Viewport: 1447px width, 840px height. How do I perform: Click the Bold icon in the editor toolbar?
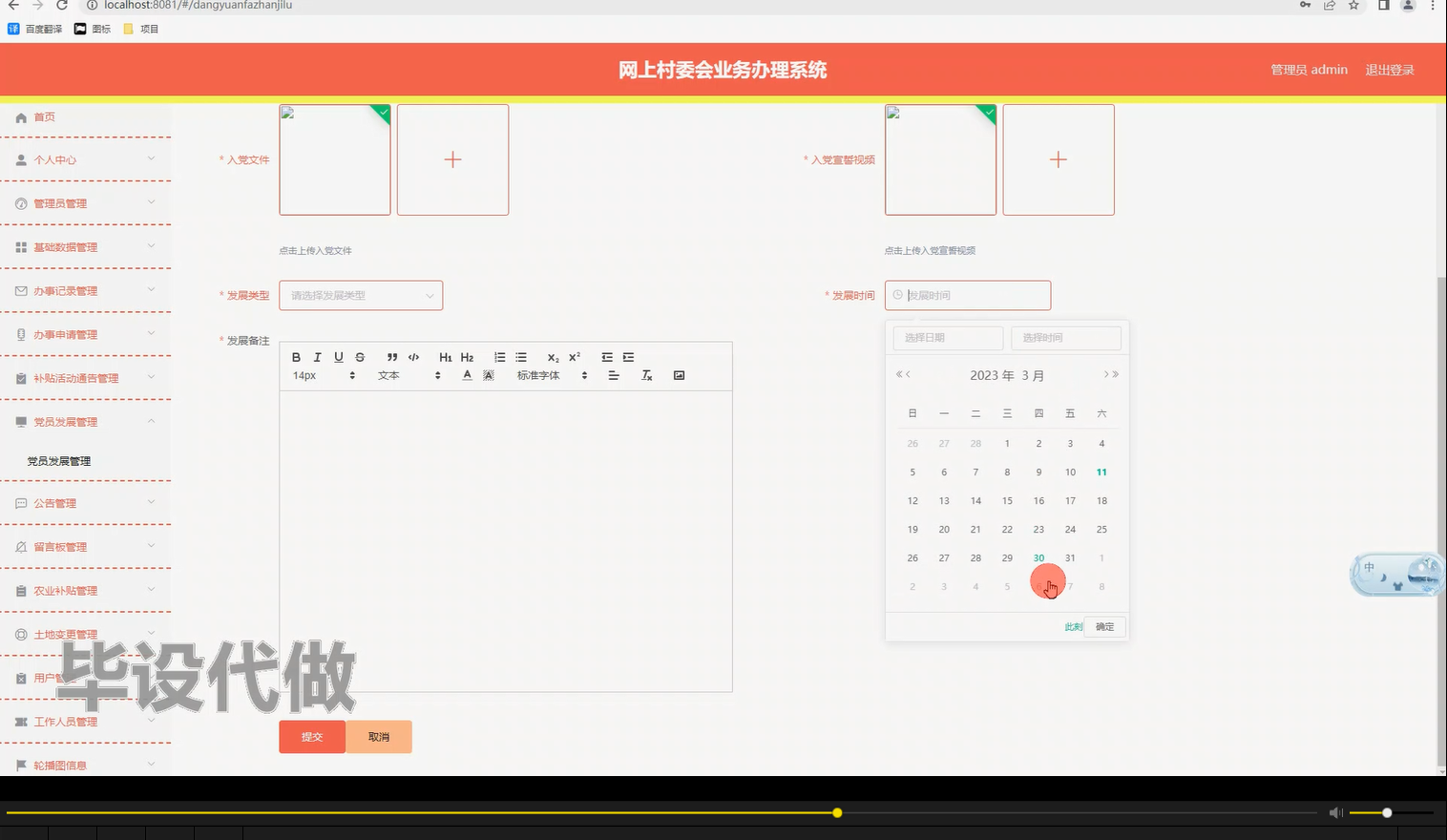(297, 357)
